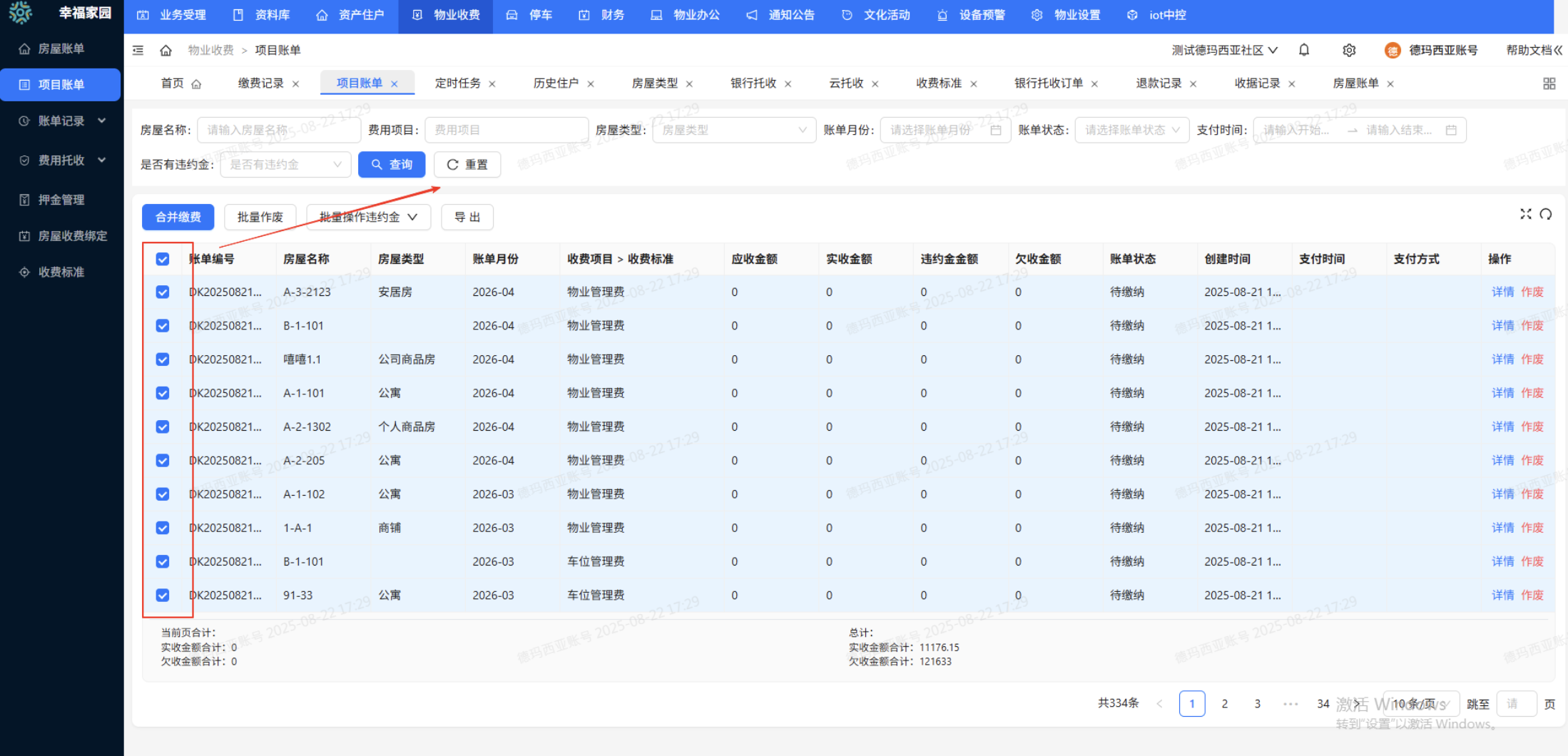Open the tab grid icon at far right
Image resolution: width=1568 pixels, height=756 pixels.
[1549, 83]
